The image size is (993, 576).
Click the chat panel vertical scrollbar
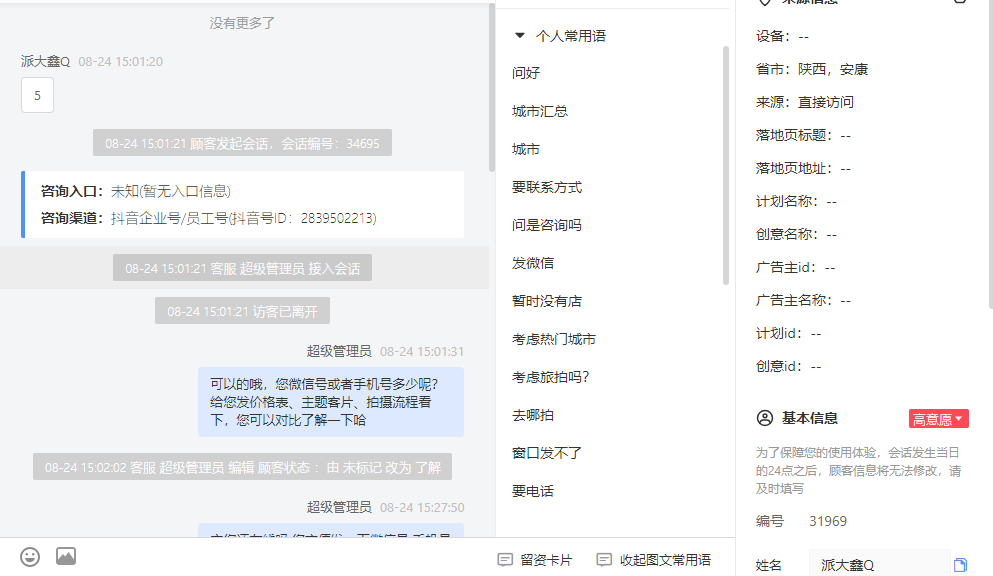[491, 87]
